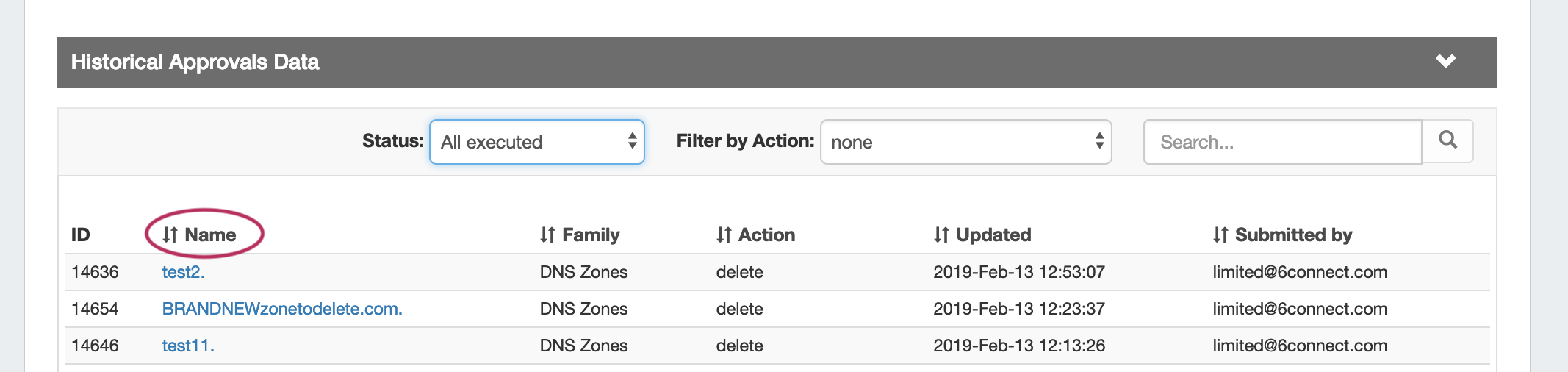This screenshot has height=372, width=1568.
Task: Select row with ID 14654
Action: 95,309
